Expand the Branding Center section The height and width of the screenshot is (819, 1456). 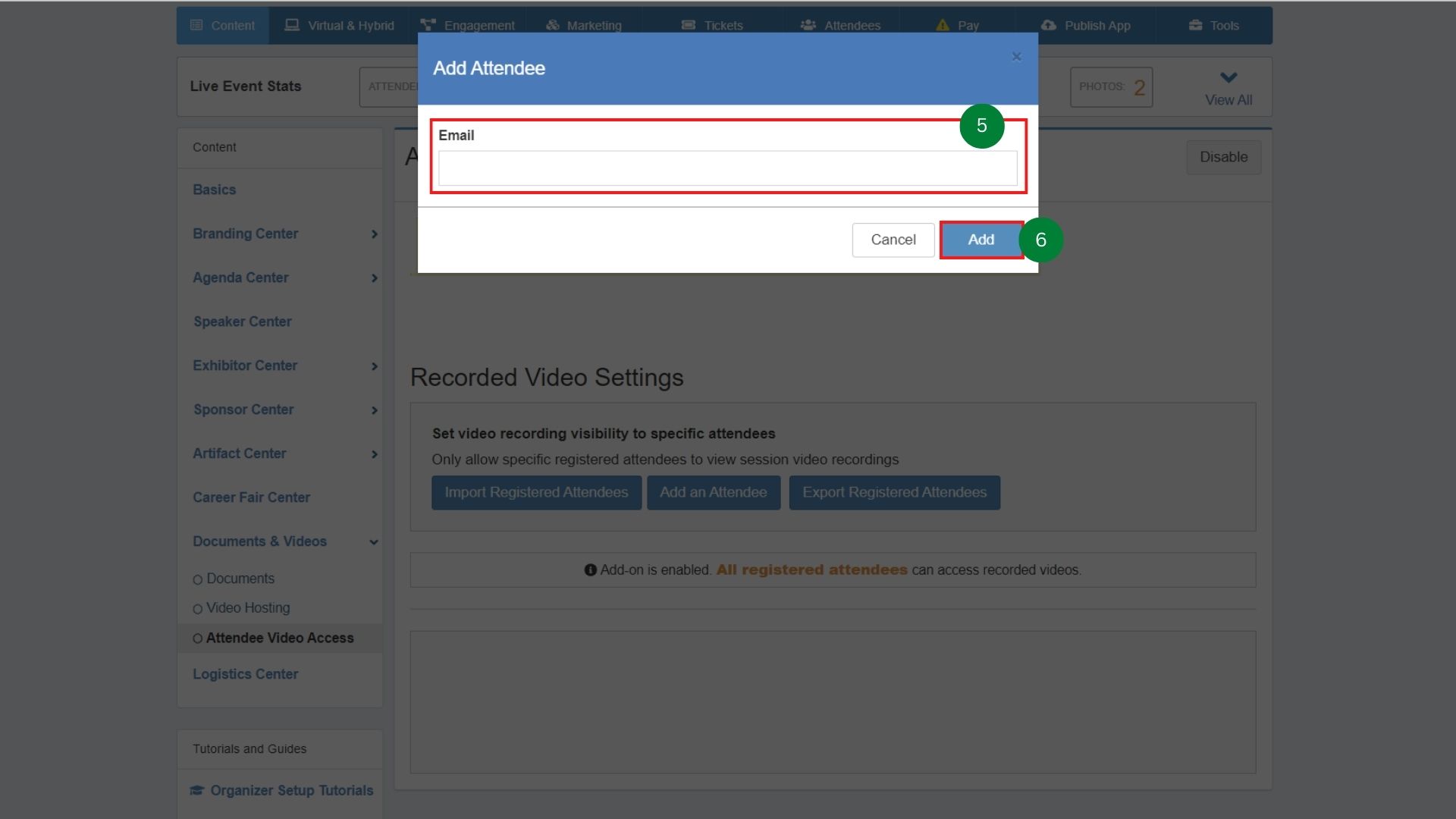coord(374,234)
